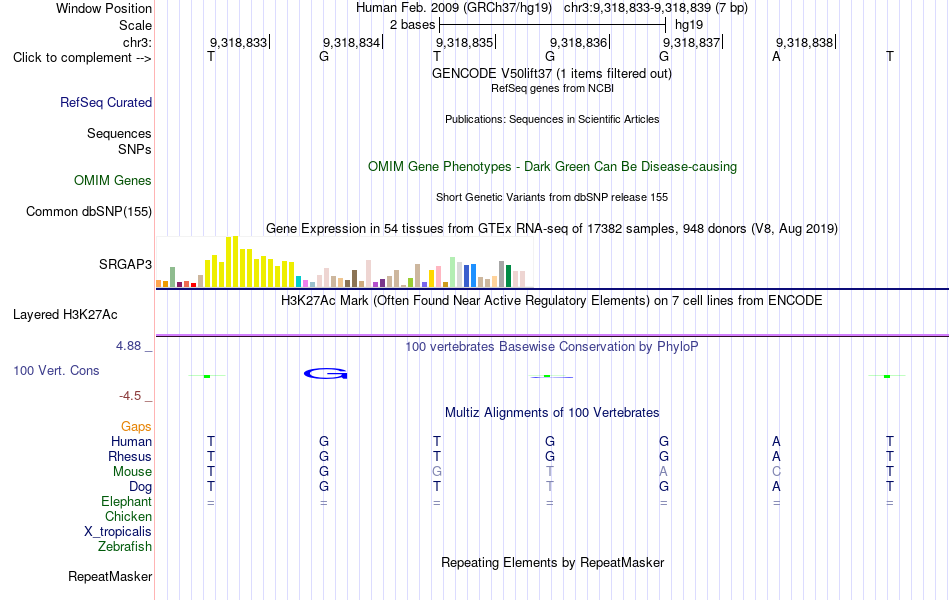The height and width of the screenshot is (600, 950).
Task: Click the 'Click to complement -->' label
Action: (x=82, y=58)
